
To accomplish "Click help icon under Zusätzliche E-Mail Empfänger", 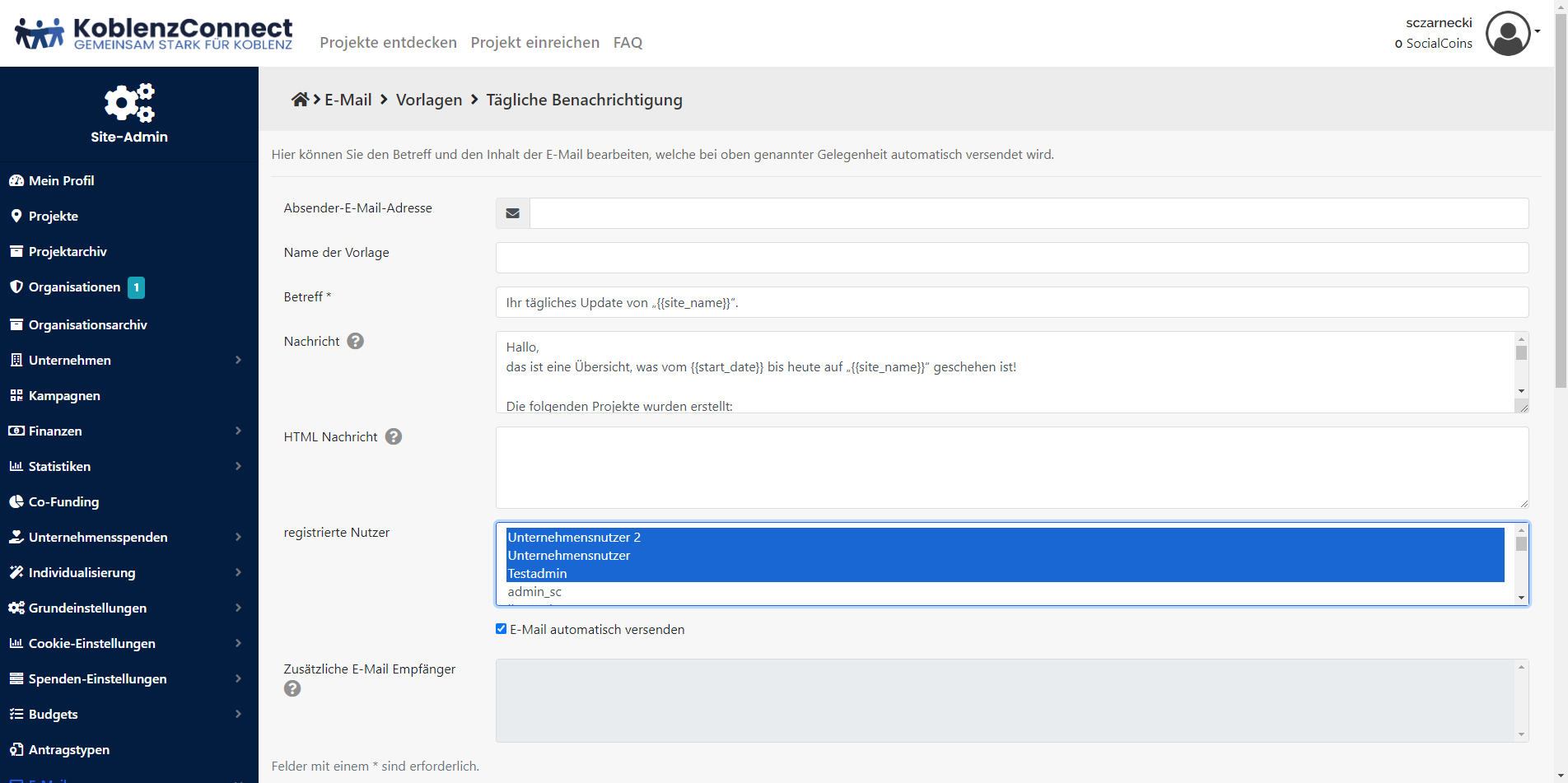I will point(292,688).
